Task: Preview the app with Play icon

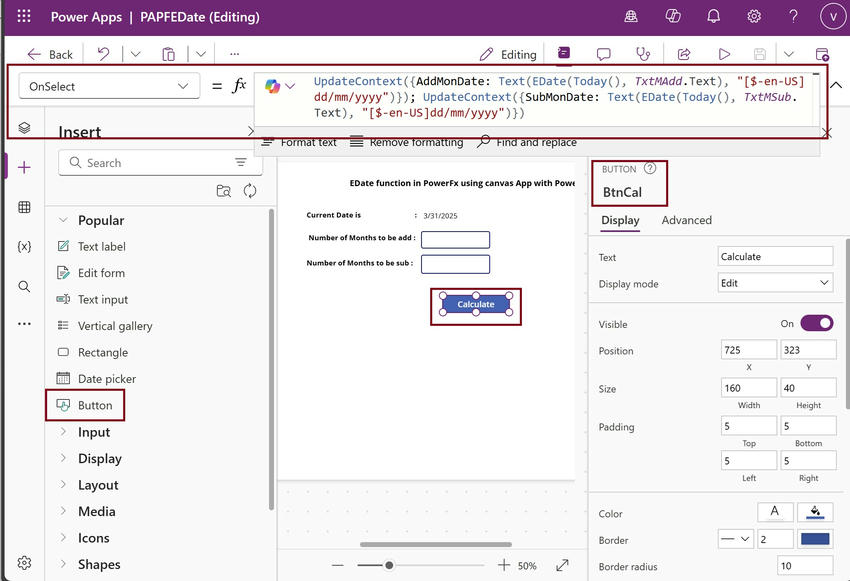Action: (724, 54)
